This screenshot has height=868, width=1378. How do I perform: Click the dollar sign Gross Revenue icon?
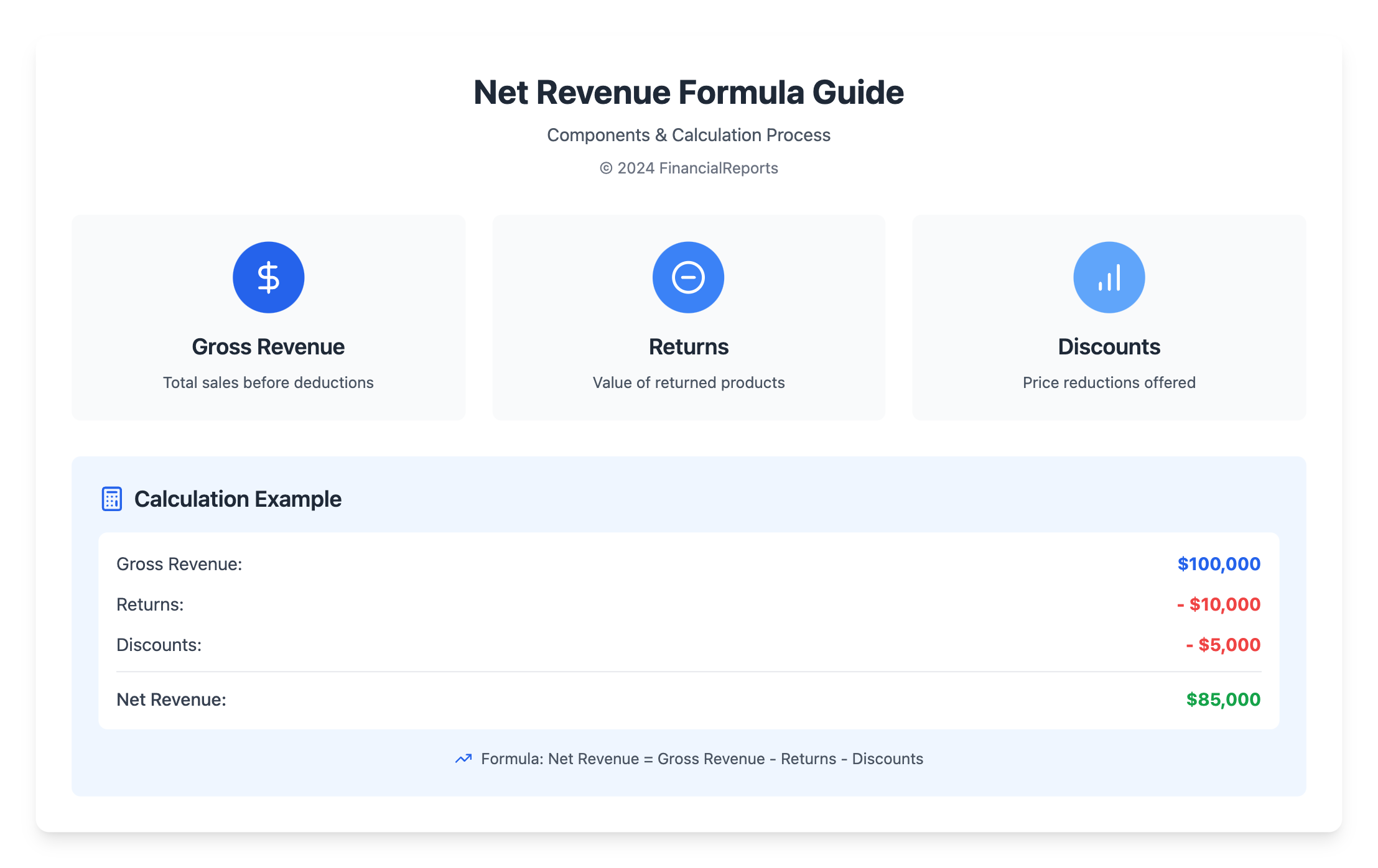tap(268, 277)
